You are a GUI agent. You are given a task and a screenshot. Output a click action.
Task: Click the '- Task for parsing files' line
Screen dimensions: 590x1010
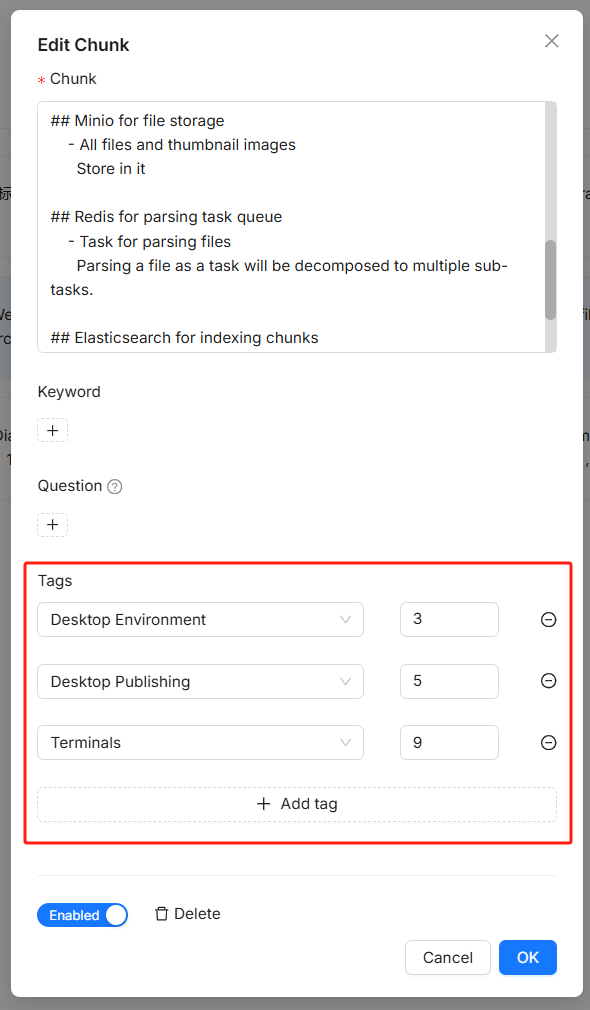point(149,242)
